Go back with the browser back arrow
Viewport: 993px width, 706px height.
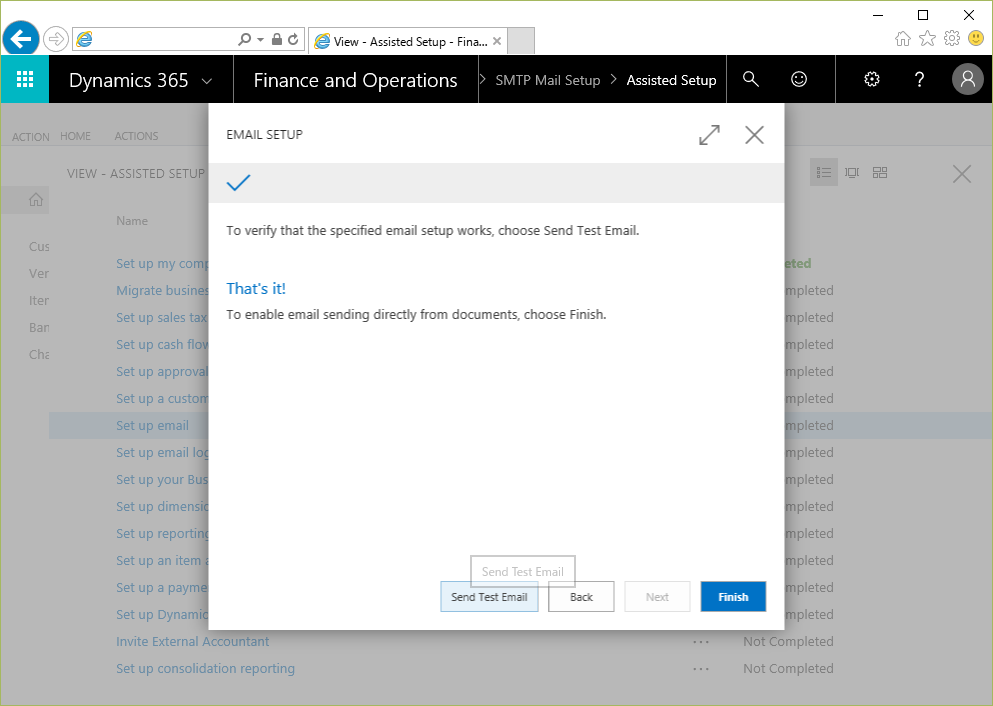pyautogui.click(x=21, y=39)
